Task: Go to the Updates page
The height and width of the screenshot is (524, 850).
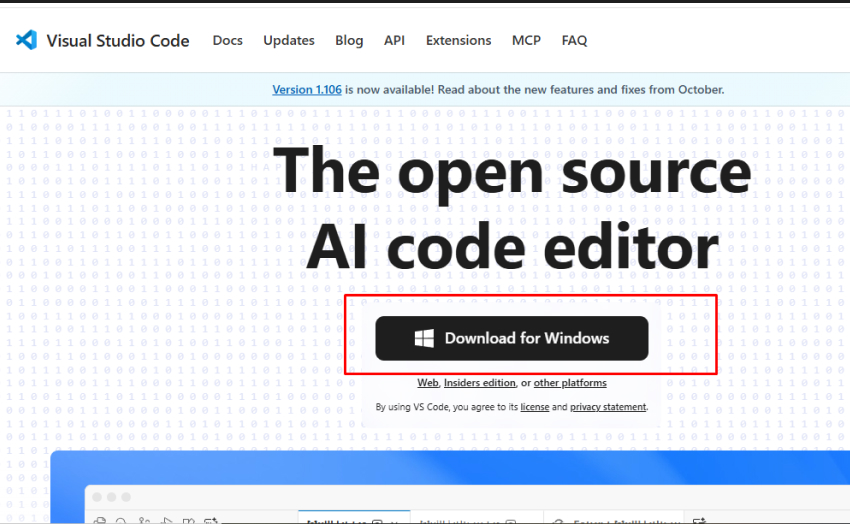Action: click(x=288, y=41)
